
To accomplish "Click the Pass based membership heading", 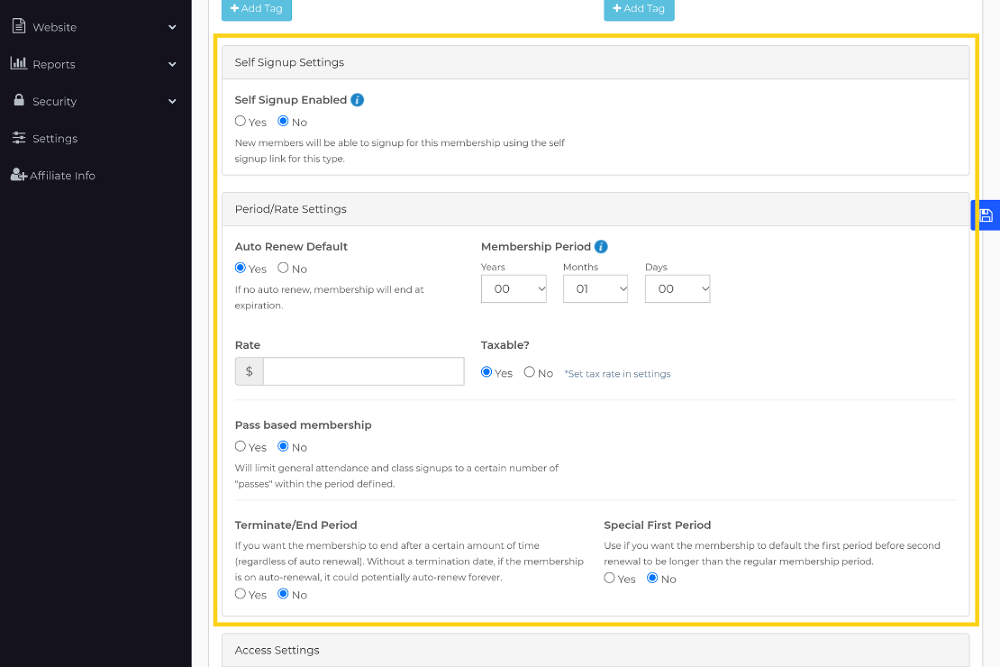I will 303,425.
